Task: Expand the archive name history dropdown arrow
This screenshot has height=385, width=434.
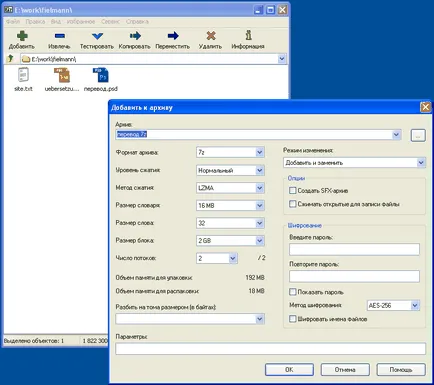Action: [396, 135]
